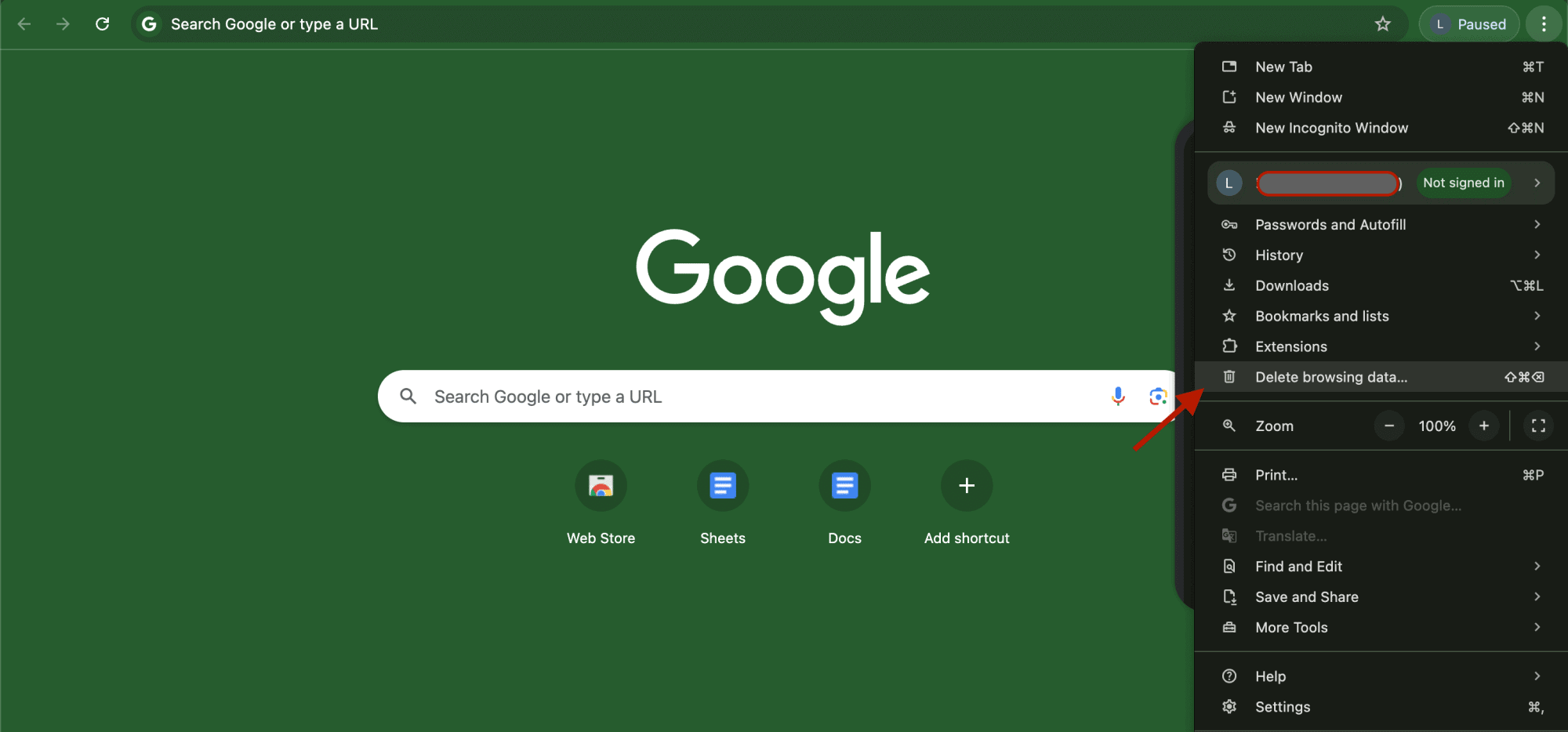This screenshot has height=732, width=1568.
Task: Click the Not signed in badge
Action: [x=1463, y=183]
